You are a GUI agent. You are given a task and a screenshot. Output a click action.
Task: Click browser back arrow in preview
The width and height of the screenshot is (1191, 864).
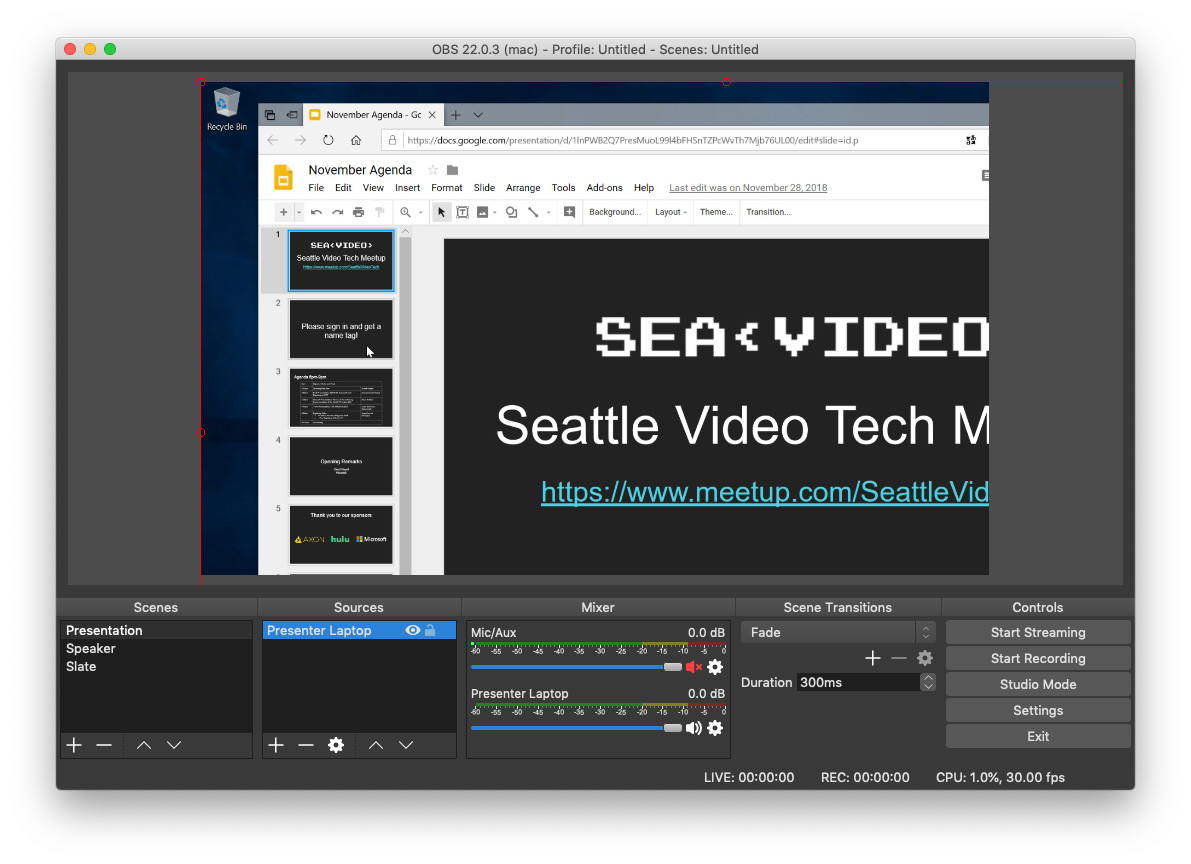tap(273, 141)
